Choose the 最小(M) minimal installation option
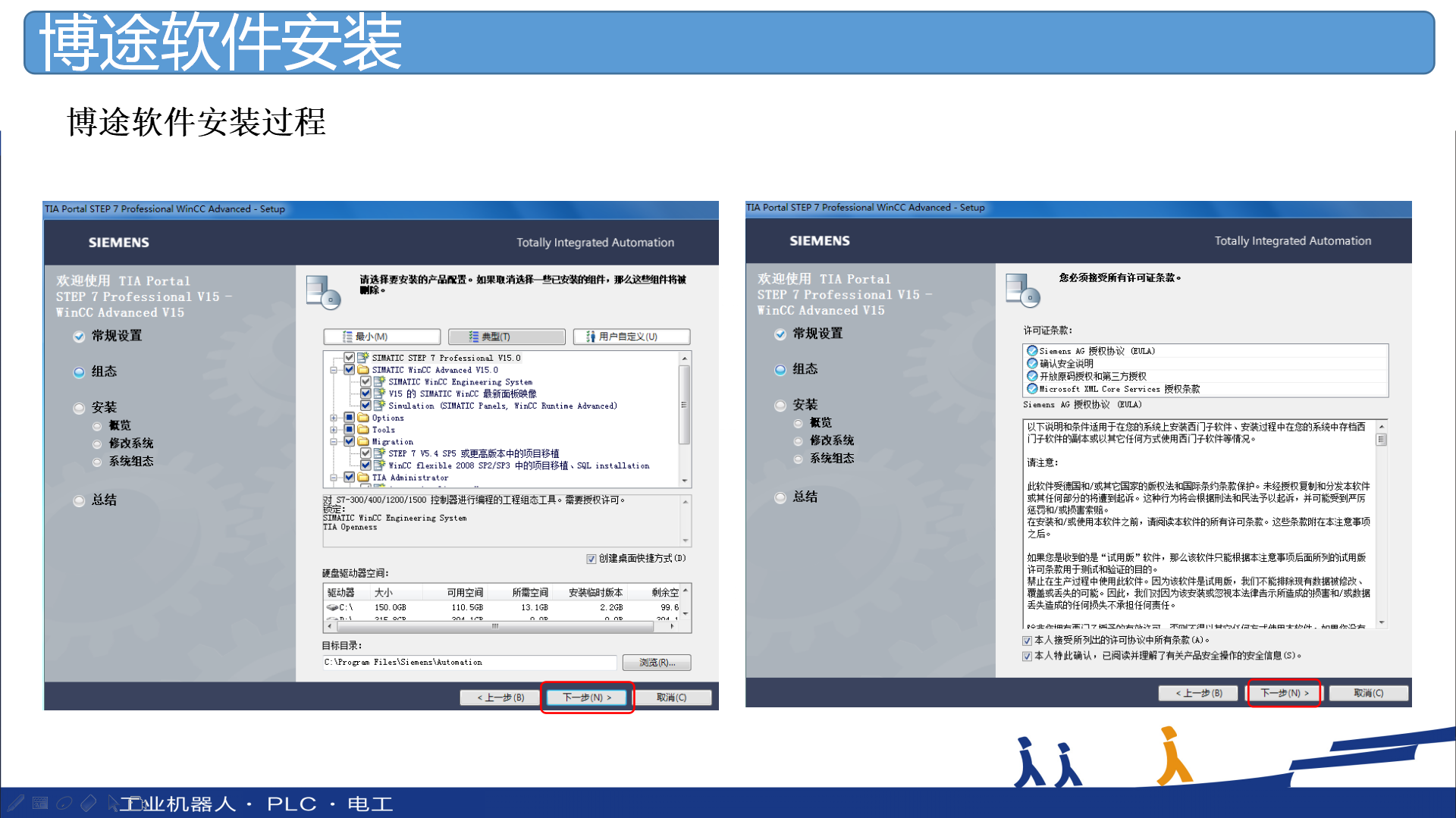 tap(381, 337)
